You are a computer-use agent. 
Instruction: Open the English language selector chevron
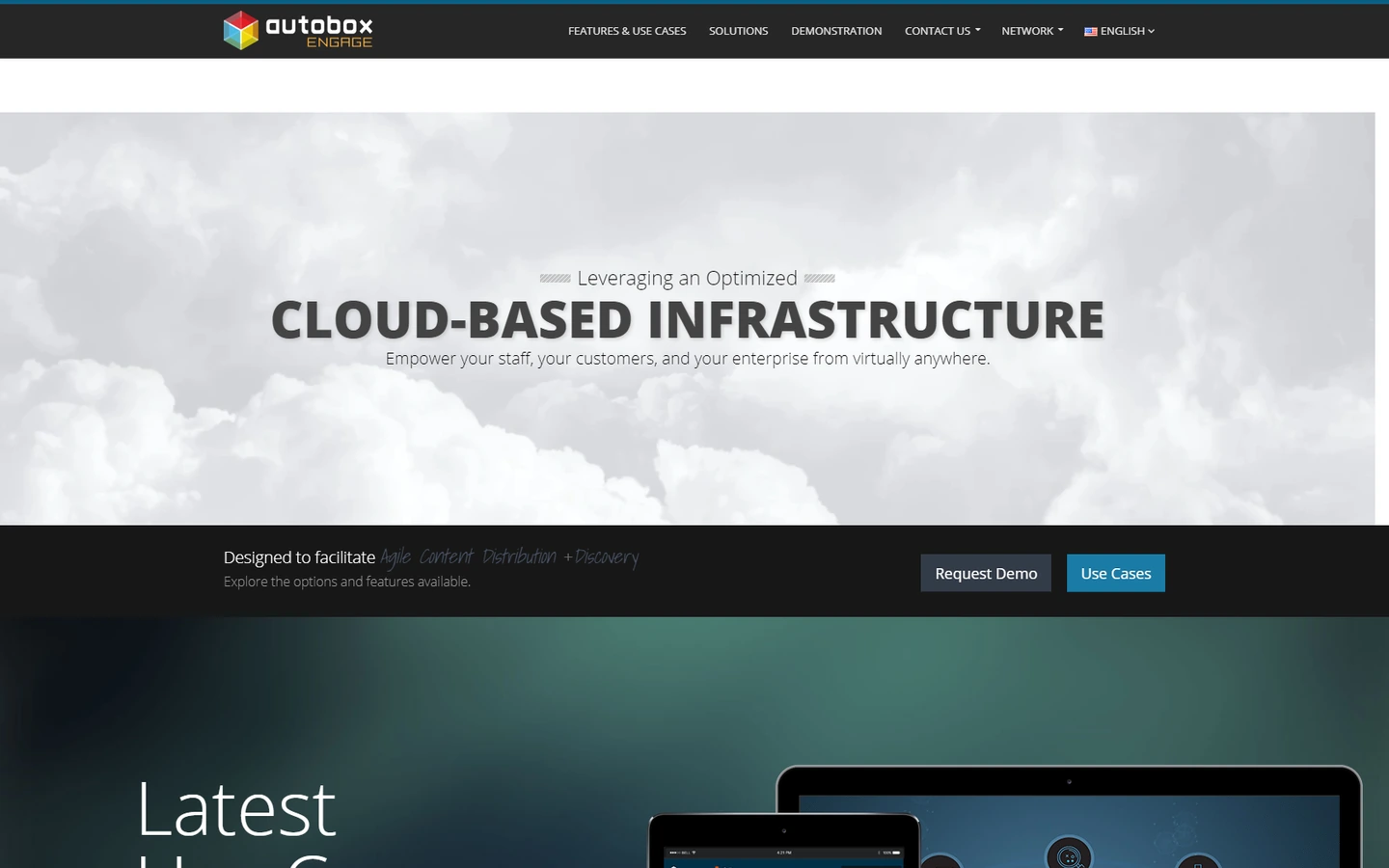pyautogui.click(x=1151, y=31)
